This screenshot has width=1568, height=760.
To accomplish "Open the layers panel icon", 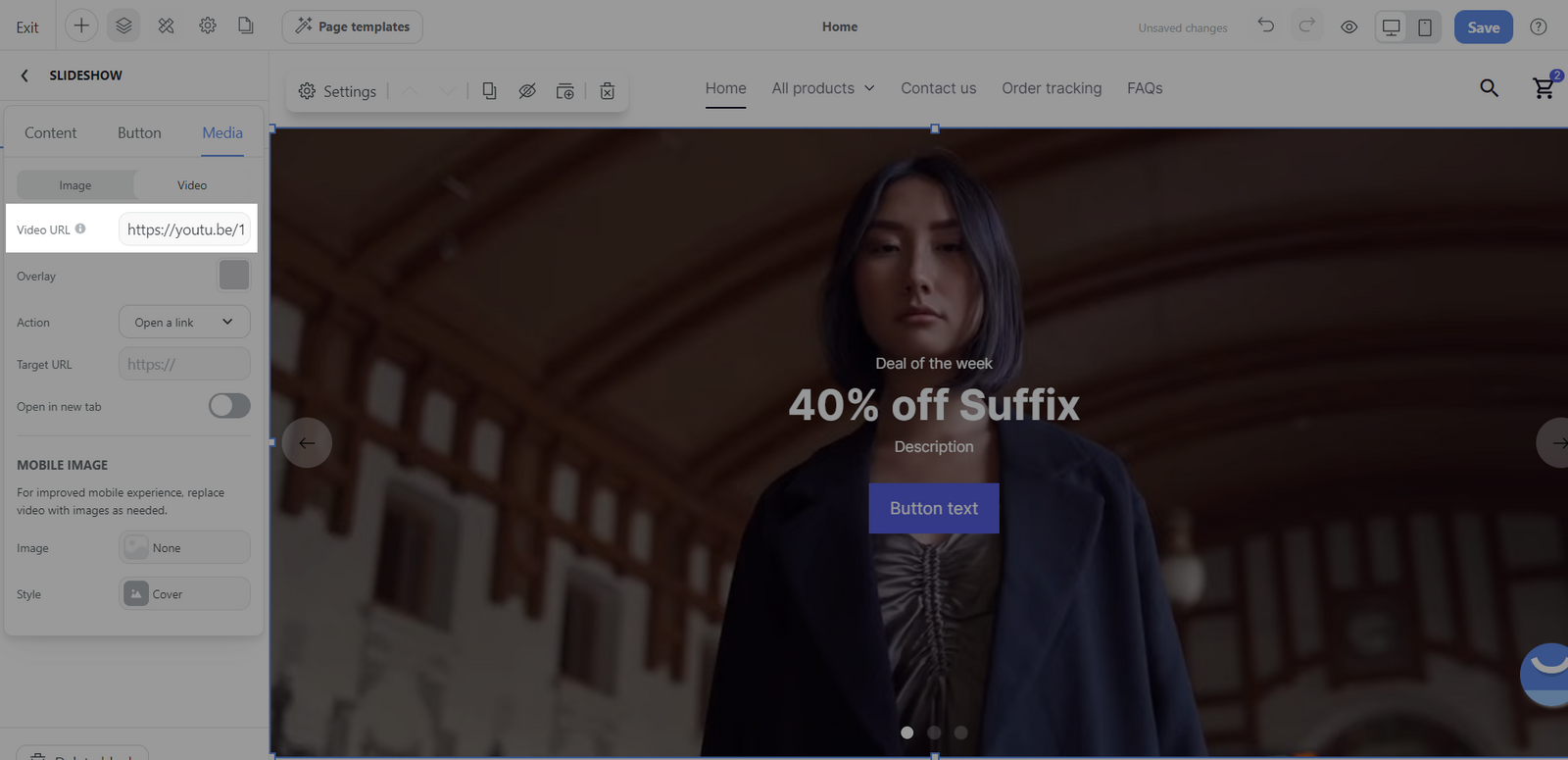I will [123, 26].
